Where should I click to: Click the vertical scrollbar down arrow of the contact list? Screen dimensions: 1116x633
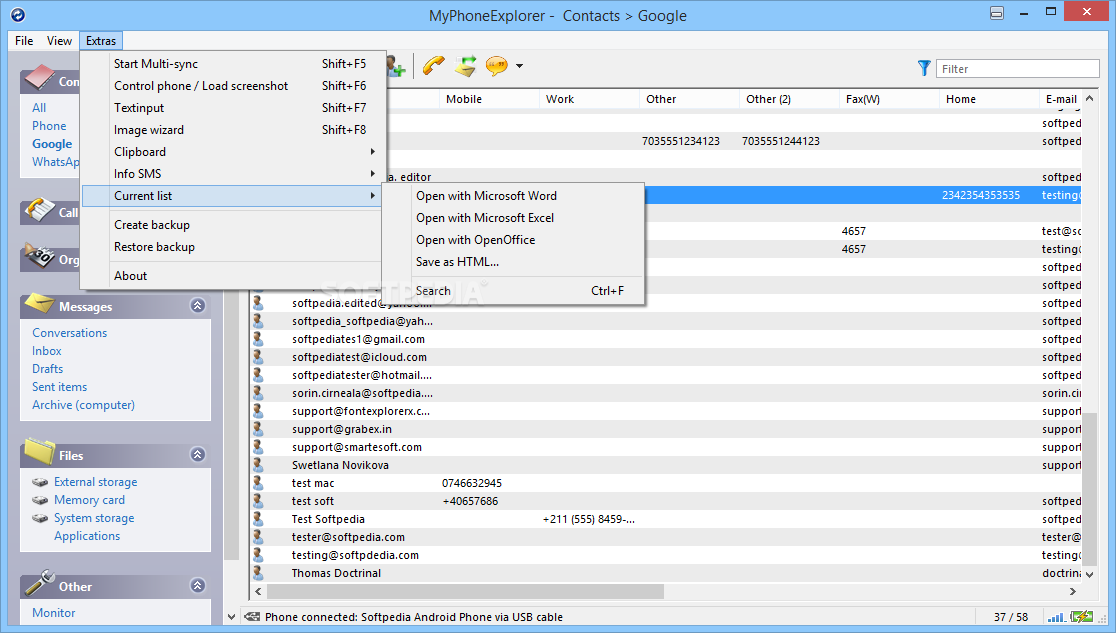1090,574
